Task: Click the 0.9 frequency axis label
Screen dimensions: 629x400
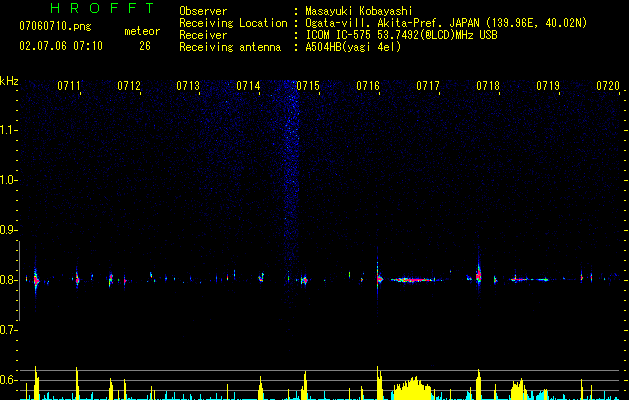Action: (8, 230)
